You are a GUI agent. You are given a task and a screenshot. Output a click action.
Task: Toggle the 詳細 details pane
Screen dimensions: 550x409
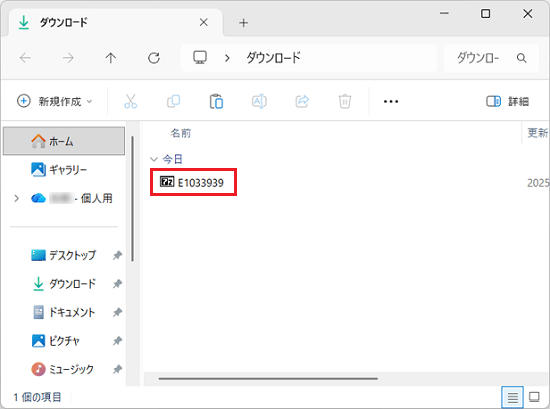coord(507,101)
